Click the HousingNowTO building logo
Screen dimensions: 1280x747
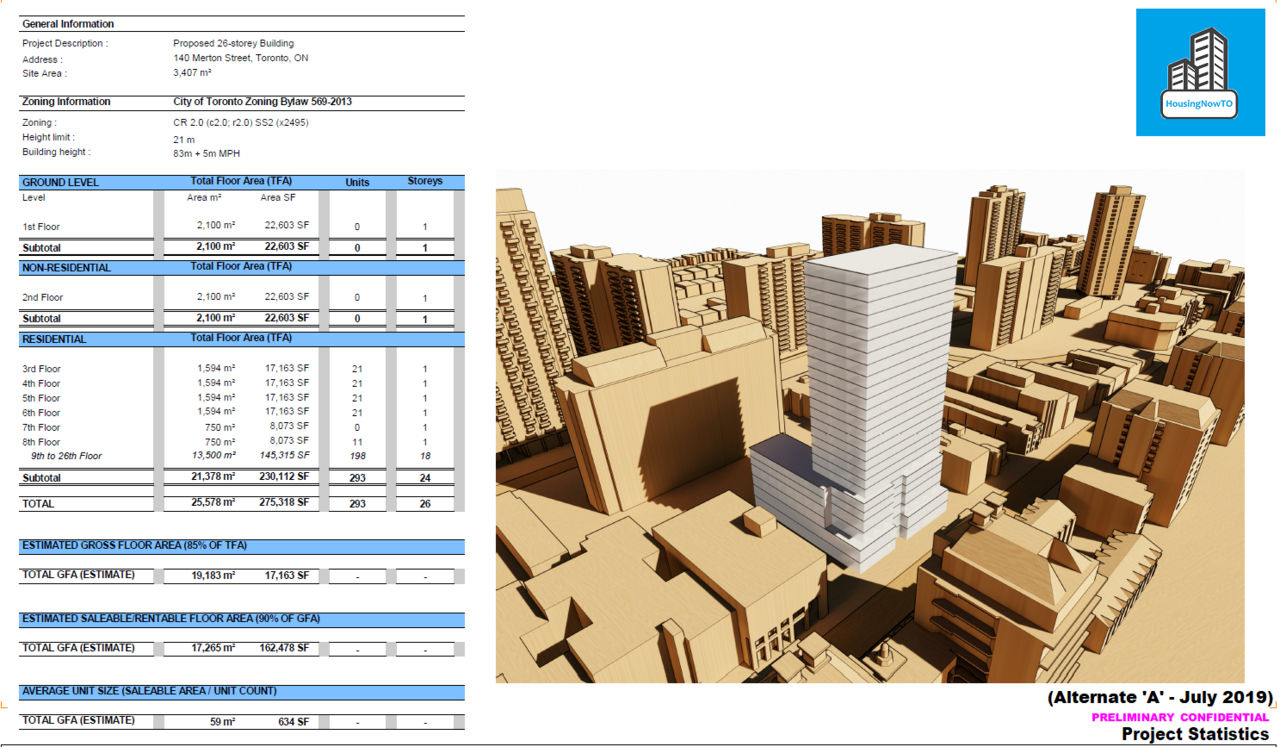[x=1200, y=72]
